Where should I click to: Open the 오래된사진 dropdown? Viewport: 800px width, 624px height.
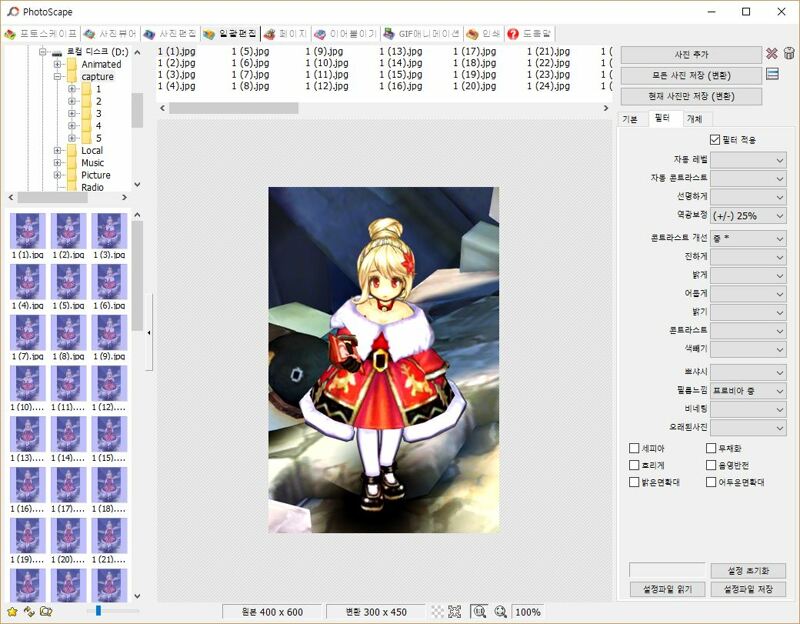[748, 428]
